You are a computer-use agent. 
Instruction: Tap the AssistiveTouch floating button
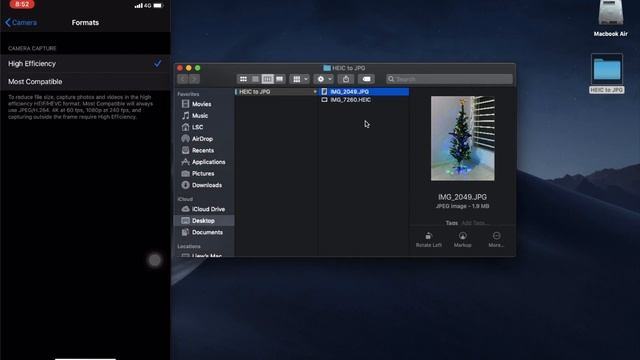click(x=155, y=260)
